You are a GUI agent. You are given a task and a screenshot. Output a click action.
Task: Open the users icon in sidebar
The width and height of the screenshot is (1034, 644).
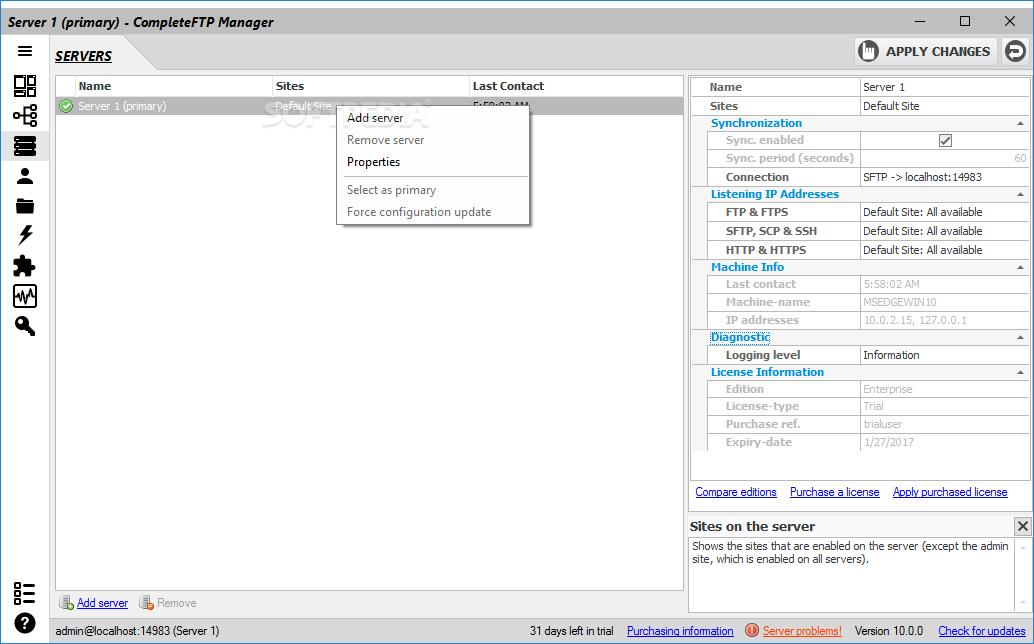coord(25,176)
